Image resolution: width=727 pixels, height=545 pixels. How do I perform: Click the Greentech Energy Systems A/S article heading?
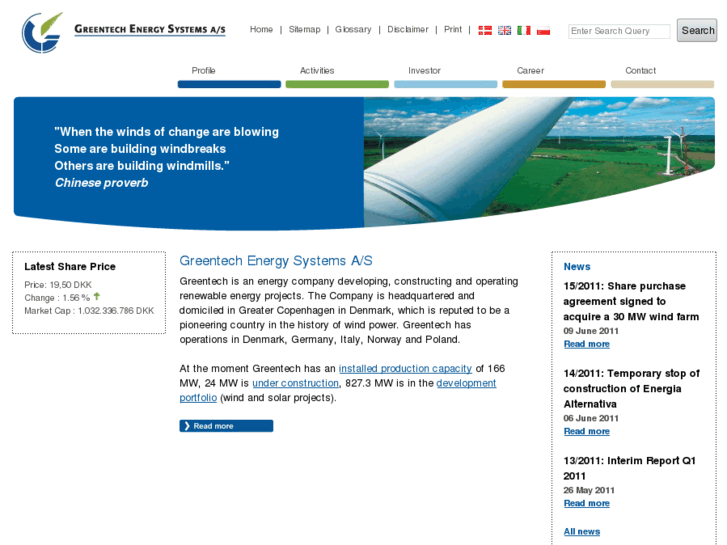(276, 261)
